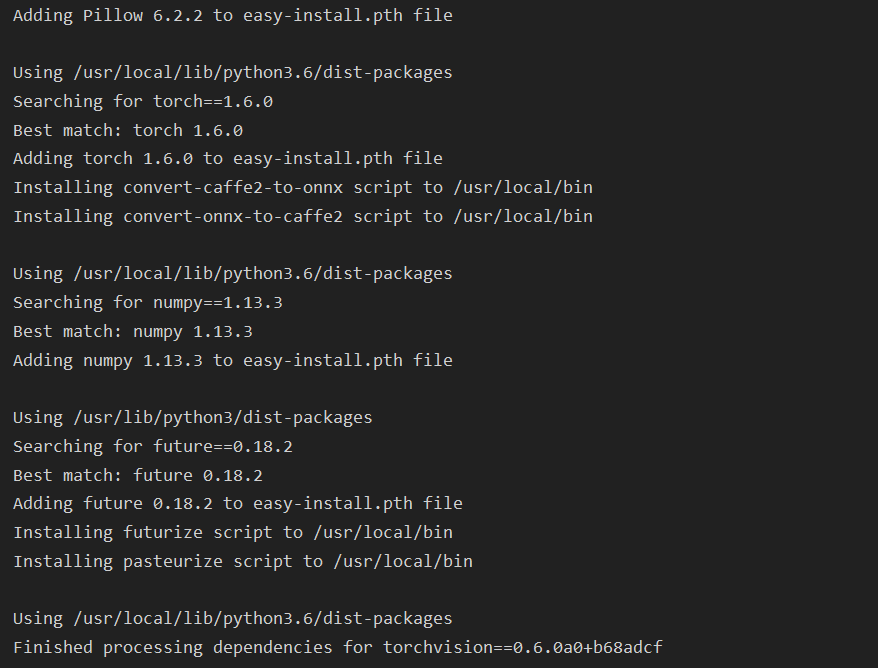Click the "Best match: numpy 1.13.3" line

click(132, 331)
